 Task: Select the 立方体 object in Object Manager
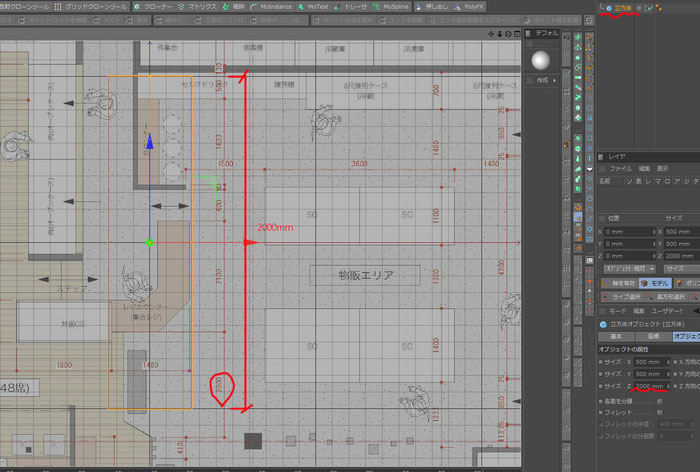623,8
